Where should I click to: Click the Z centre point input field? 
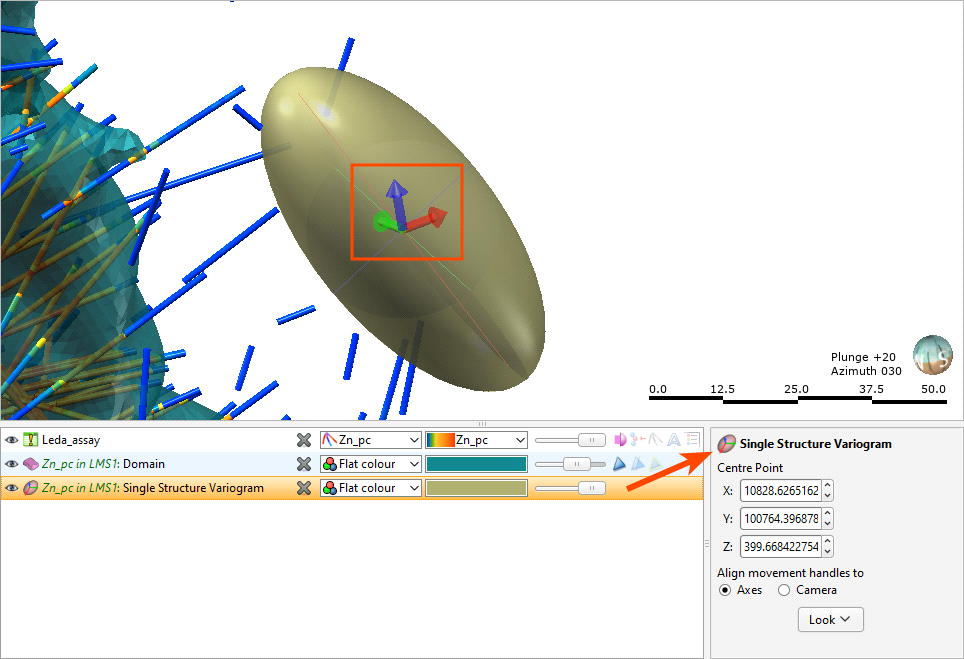coord(781,547)
